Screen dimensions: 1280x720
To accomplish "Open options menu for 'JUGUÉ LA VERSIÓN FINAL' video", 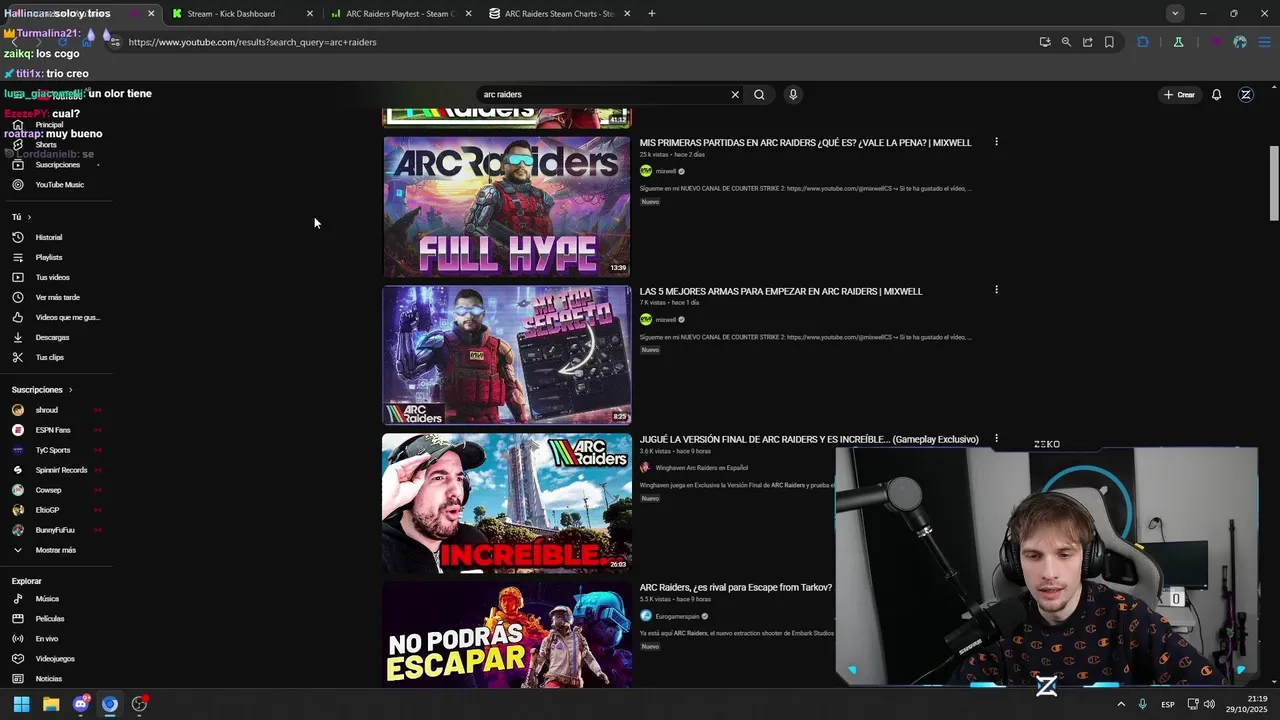I will 996,438.
